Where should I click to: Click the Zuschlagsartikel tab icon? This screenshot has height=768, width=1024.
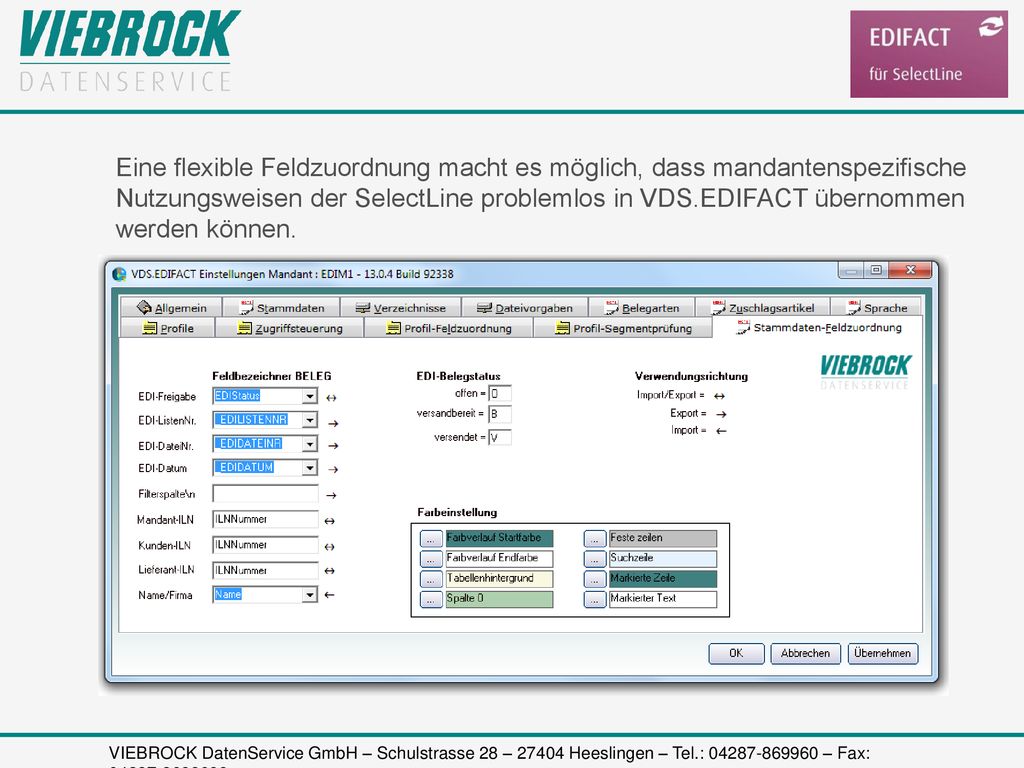pyautogui.click(x=718, y=307)
